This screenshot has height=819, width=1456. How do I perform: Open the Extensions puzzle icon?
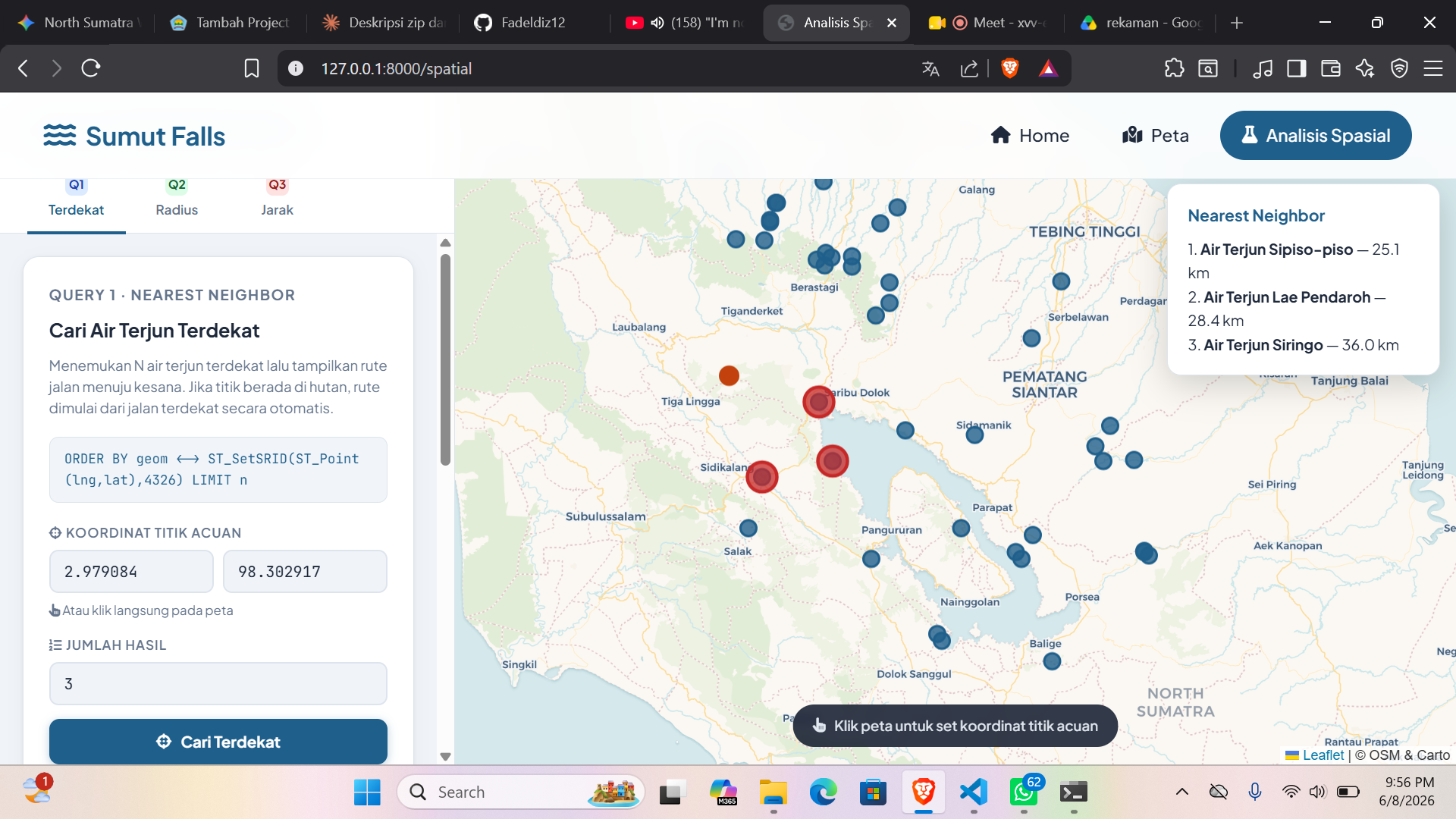(x=1174, y=68)
